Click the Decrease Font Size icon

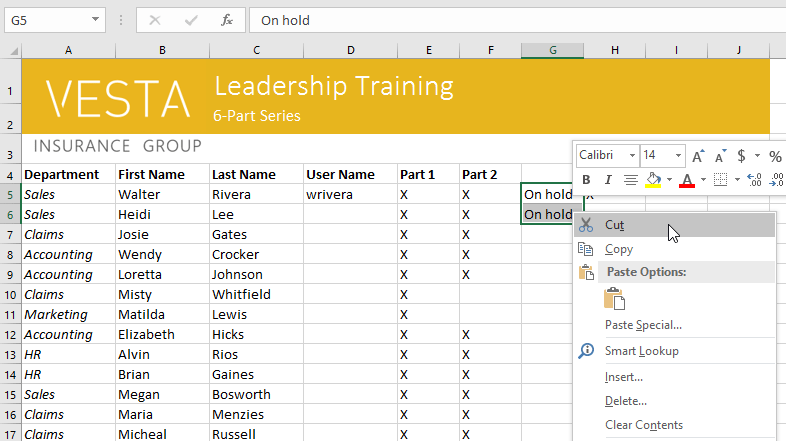(718, 156)
